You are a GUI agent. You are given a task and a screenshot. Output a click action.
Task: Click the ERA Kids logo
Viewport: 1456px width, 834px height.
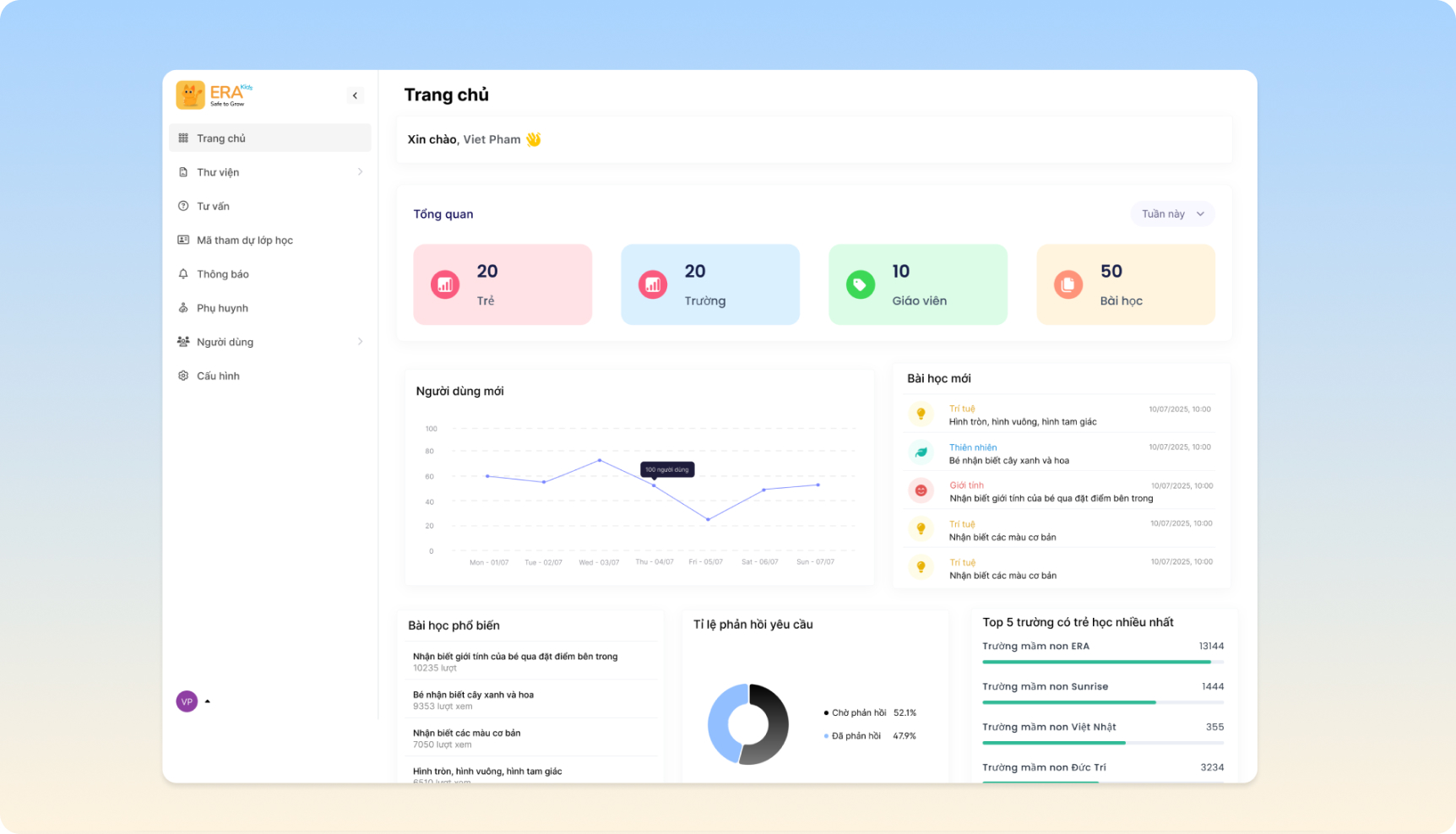pos(213,95)
